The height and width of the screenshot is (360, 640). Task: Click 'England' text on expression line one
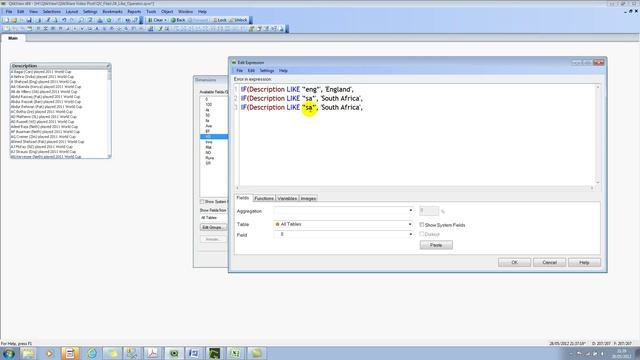(339, 89)
